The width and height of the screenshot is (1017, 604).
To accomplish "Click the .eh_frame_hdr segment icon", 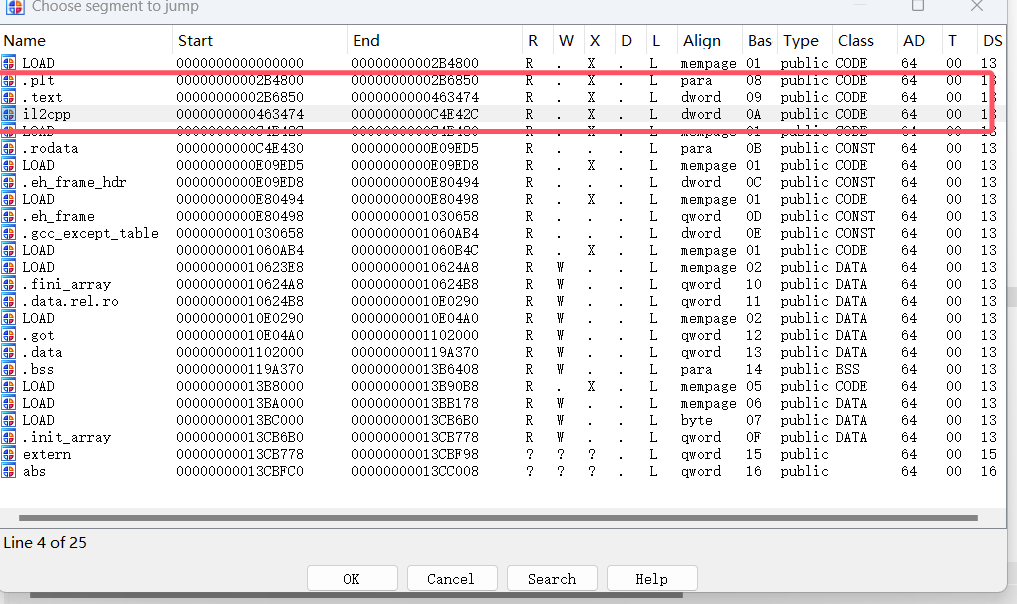I will pyautogui.click(x=8, y=182).
